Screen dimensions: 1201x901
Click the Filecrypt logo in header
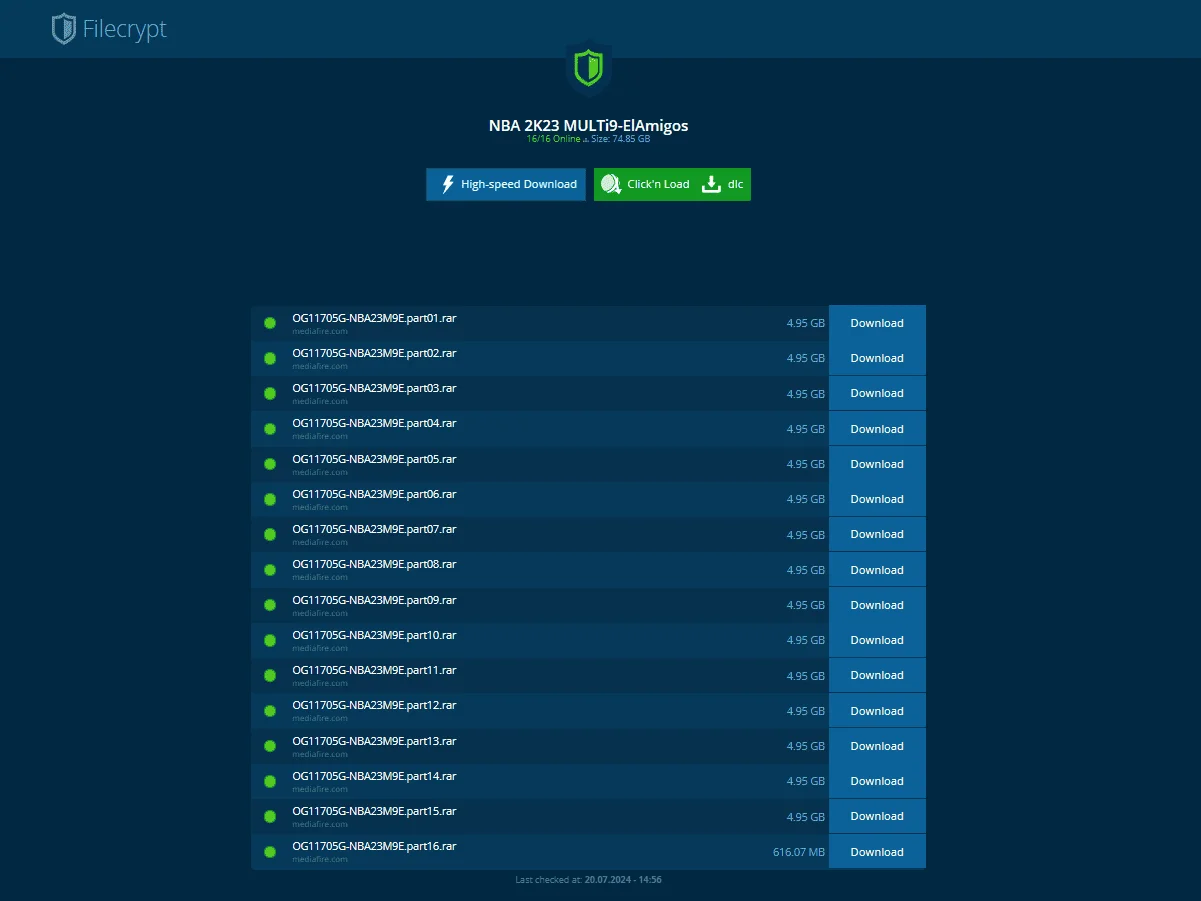109,29
